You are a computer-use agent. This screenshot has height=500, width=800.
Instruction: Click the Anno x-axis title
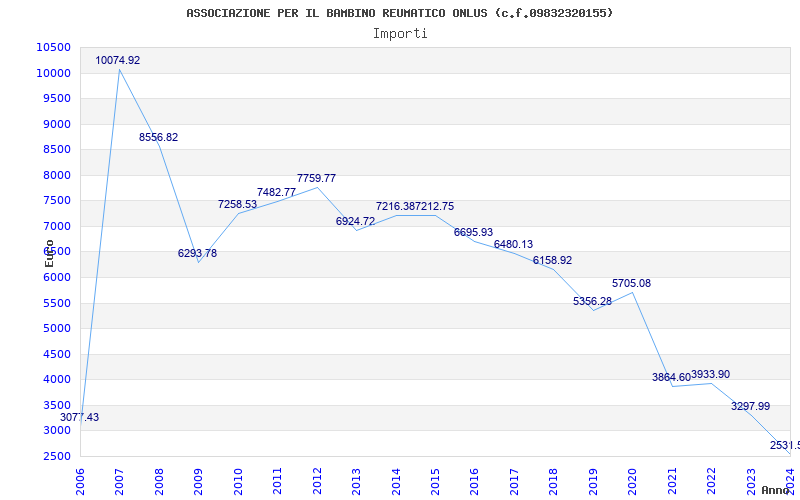point(776,490)
